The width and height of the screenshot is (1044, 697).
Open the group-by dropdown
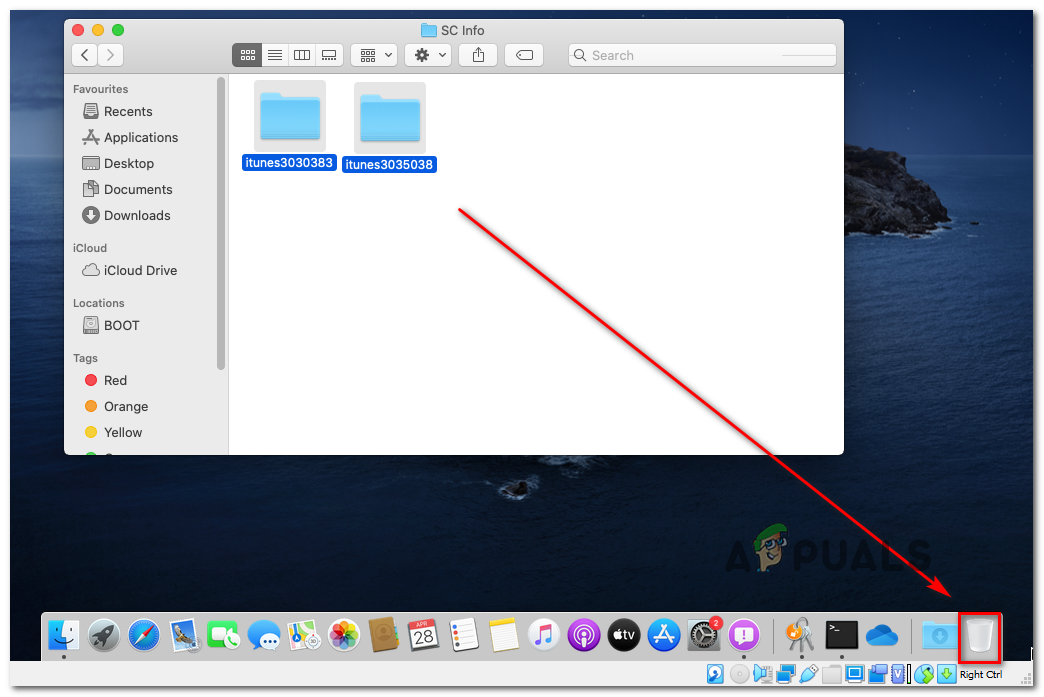(x=374, y=55)
